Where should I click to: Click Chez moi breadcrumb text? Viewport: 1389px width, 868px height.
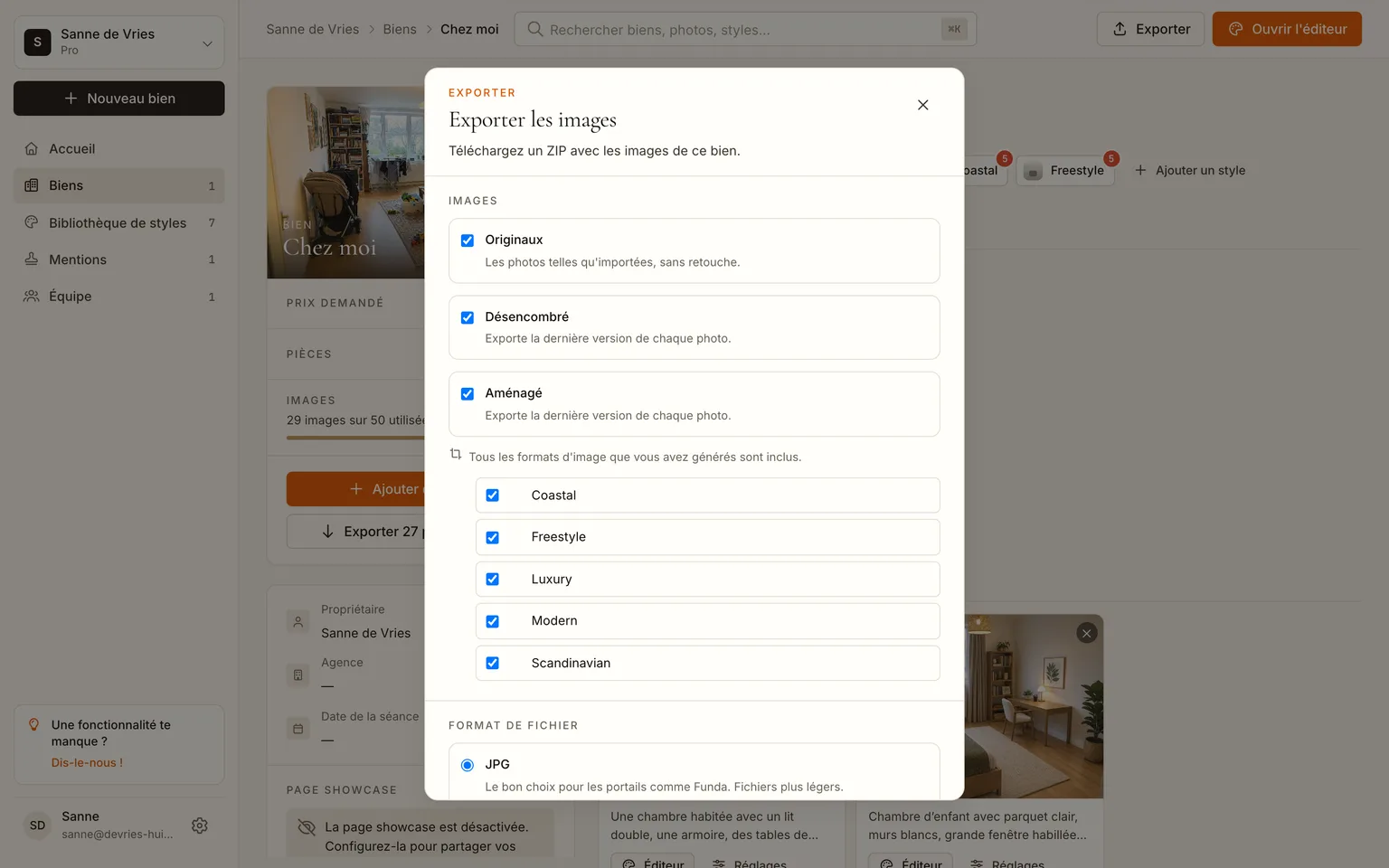tap(469, 29)
